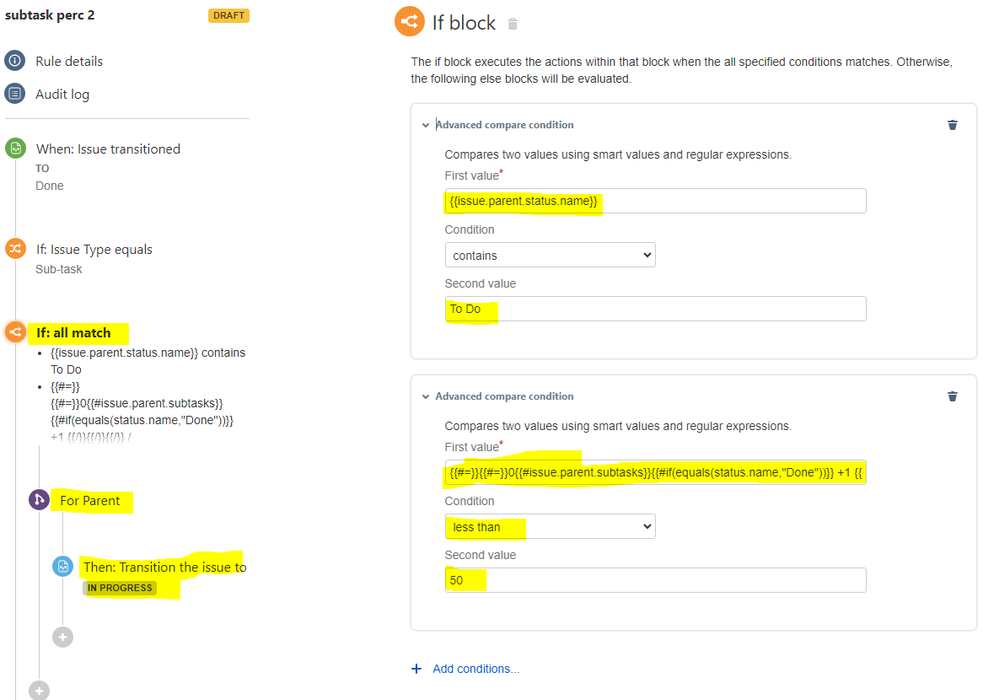This screenshot has height=700, width=999.
Task: Click the First value field with issue.parent.status.name
Action: pyautogui.click(x=656, y=201)
